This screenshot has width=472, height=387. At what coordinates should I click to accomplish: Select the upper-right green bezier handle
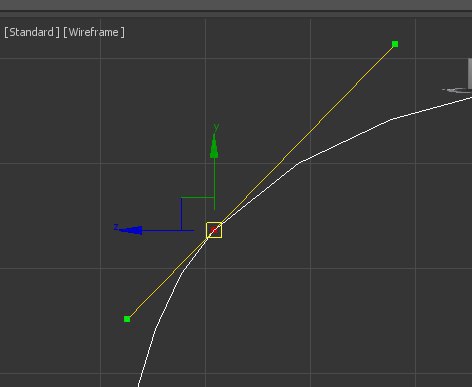395,44
